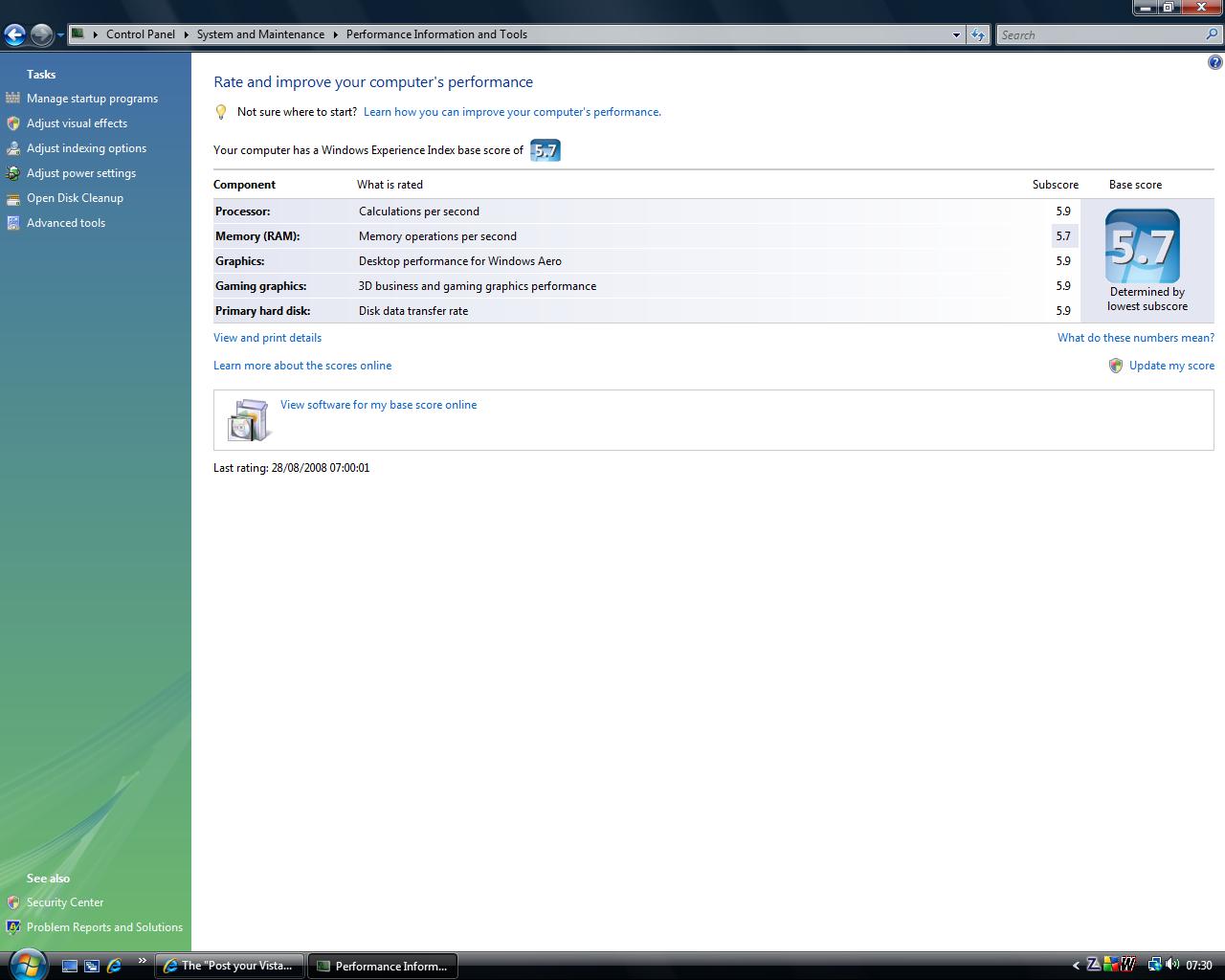Click Switch between windows Quick Launch icon

(x=92, y=966)
